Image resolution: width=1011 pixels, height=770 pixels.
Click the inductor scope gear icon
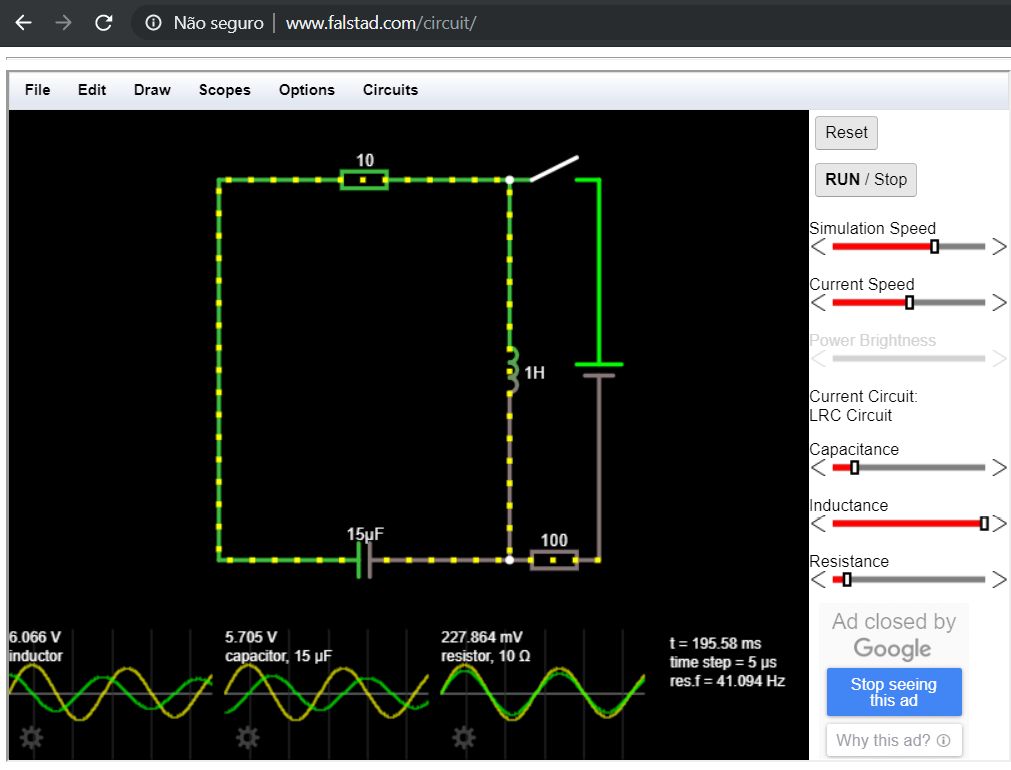click(x=31, y=738)
